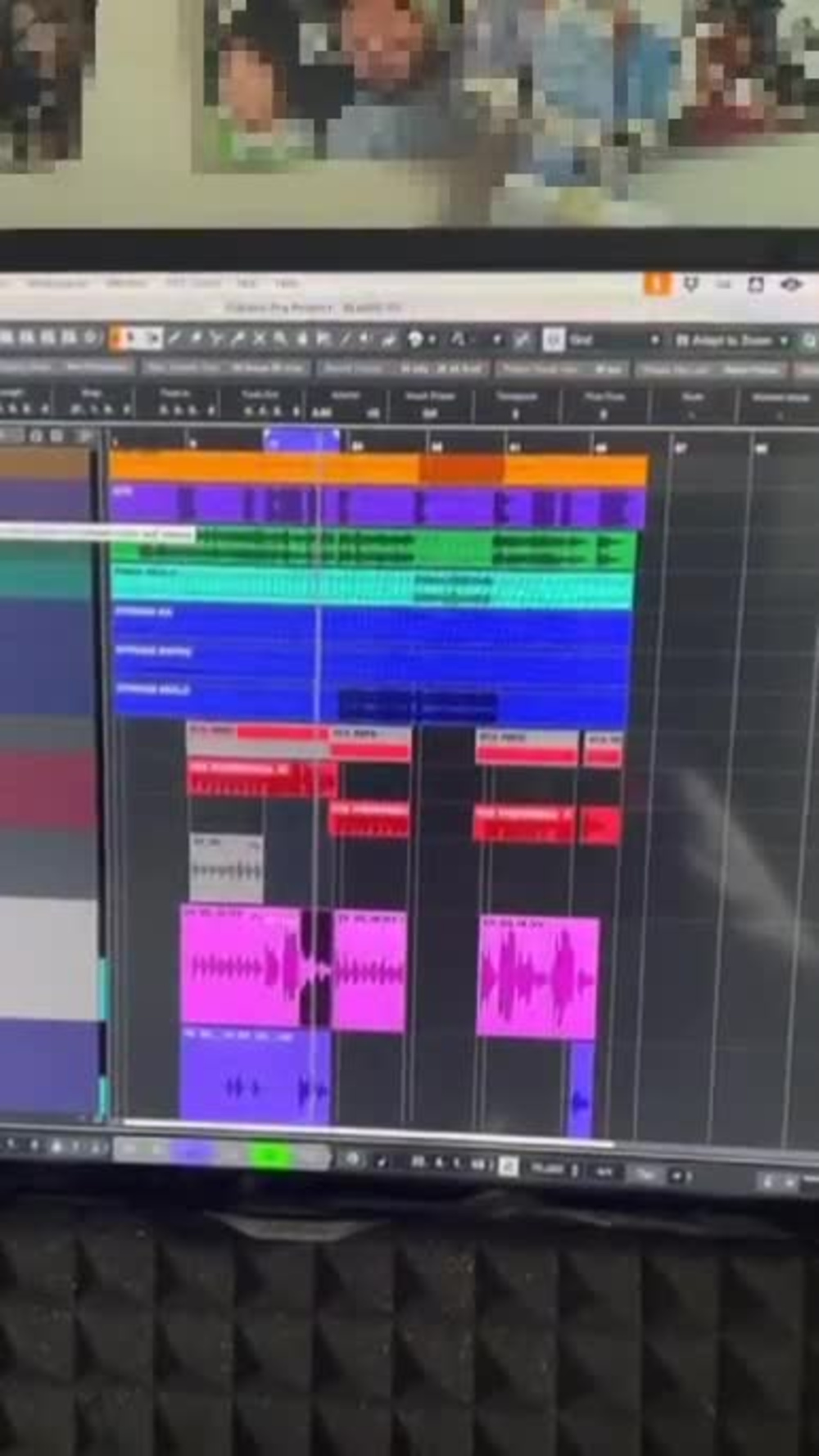Toggle the Snap on/off button
Image resolution: width=819 pixels, height=1456 pixels.
tap(523, 339)
